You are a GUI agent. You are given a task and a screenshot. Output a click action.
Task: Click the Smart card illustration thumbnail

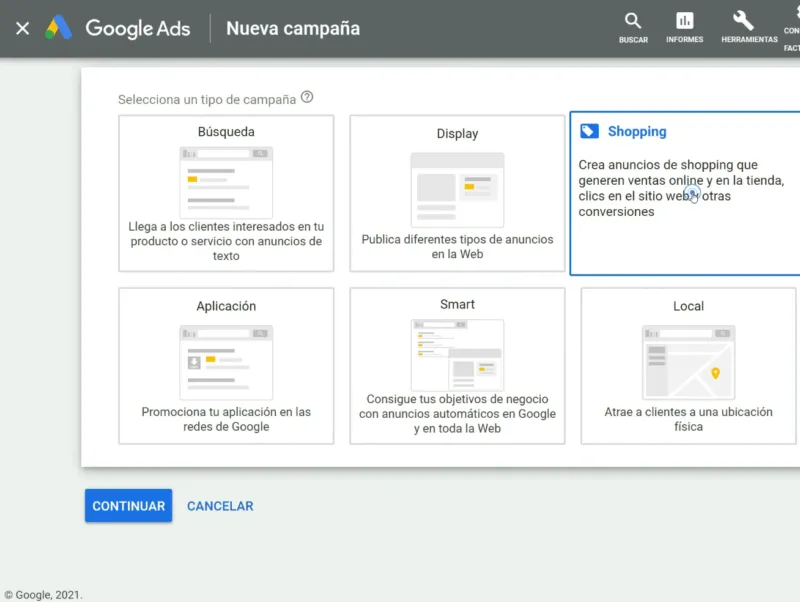pyautogui.click(x=457, y=355)
